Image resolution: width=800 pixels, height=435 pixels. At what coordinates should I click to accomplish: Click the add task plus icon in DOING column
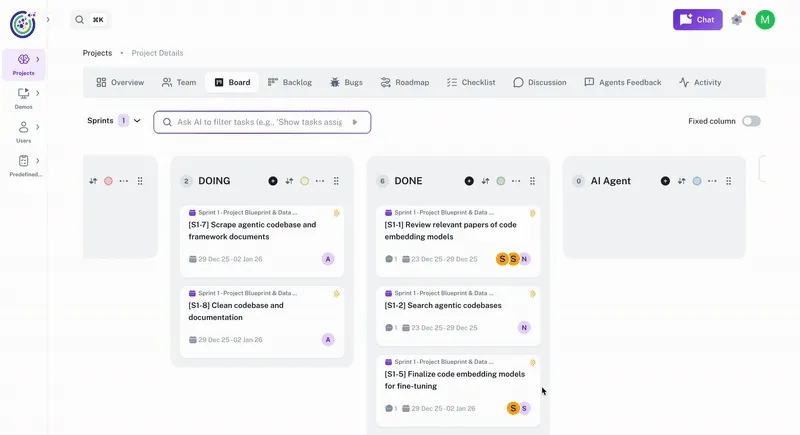tap(273, 181)
